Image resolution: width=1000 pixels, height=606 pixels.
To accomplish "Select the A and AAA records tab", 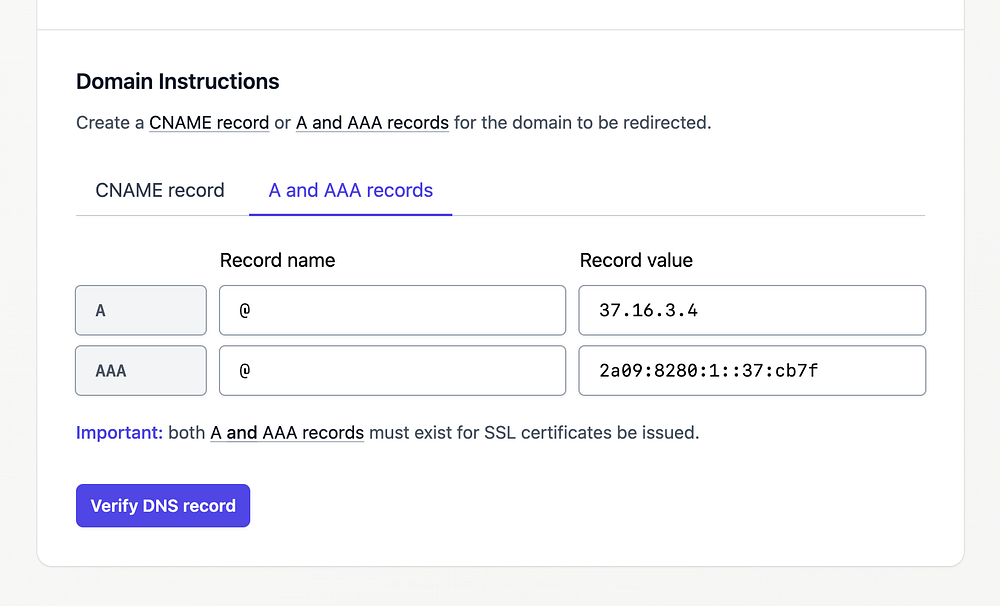I will tap(351, 190).
